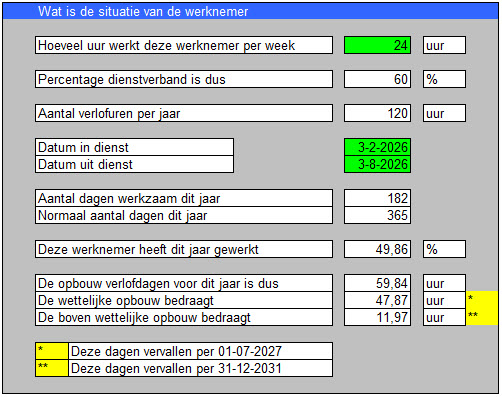The image size is (502, 397).
Task: Click the 'uur' unit next to the value 59,84
Action: pyautogui.click(x=444, y=283)
